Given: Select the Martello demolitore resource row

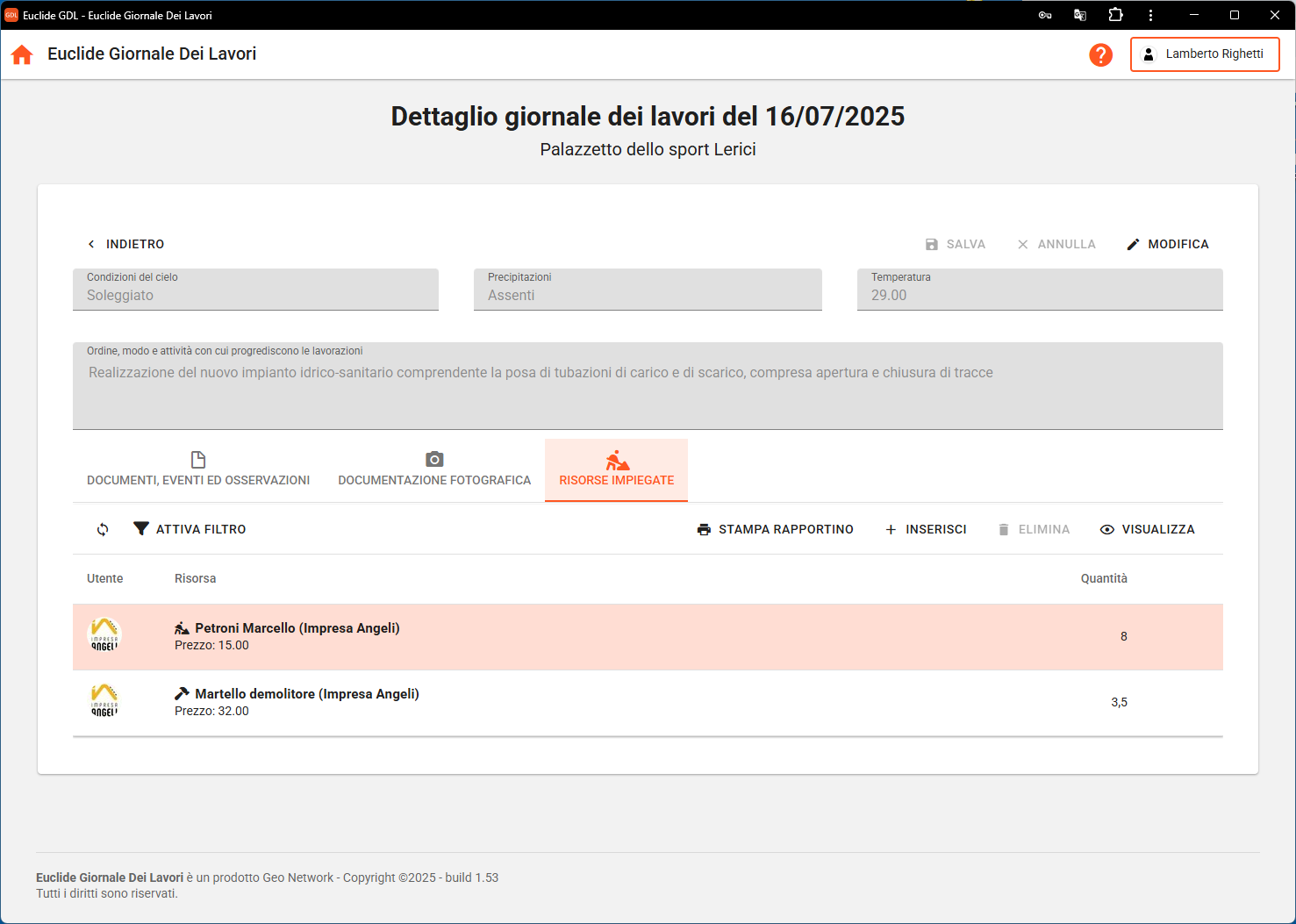Looking at the screenshot, I should (x=614, y=702).
